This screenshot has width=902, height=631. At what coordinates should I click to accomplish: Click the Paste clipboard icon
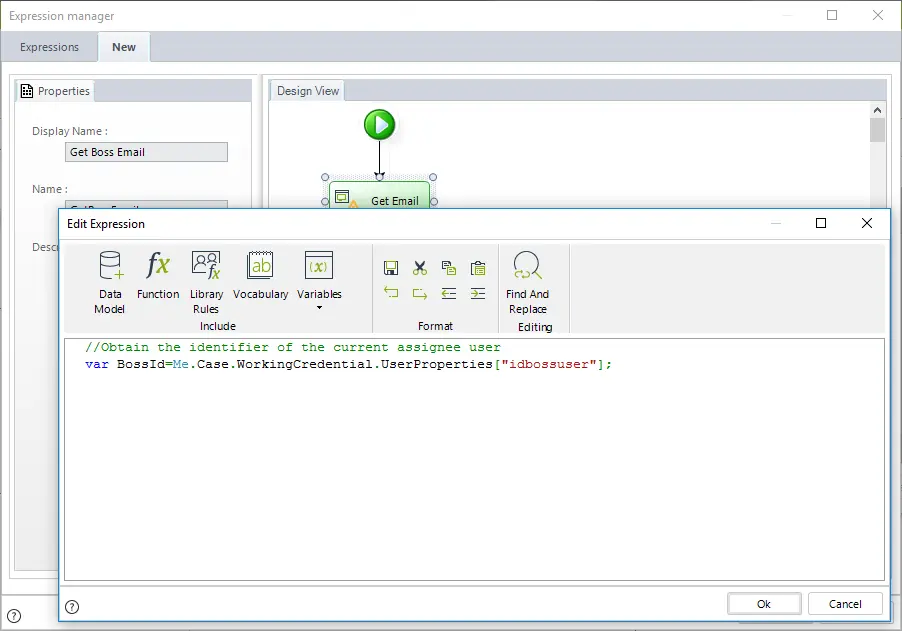478,267
